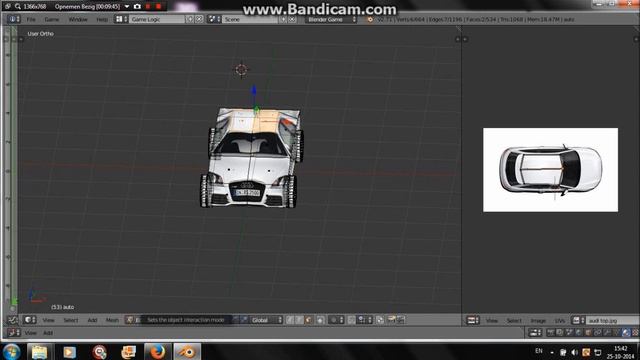
Task: Toggle snap during transform
Action: [x=351, y=320]
